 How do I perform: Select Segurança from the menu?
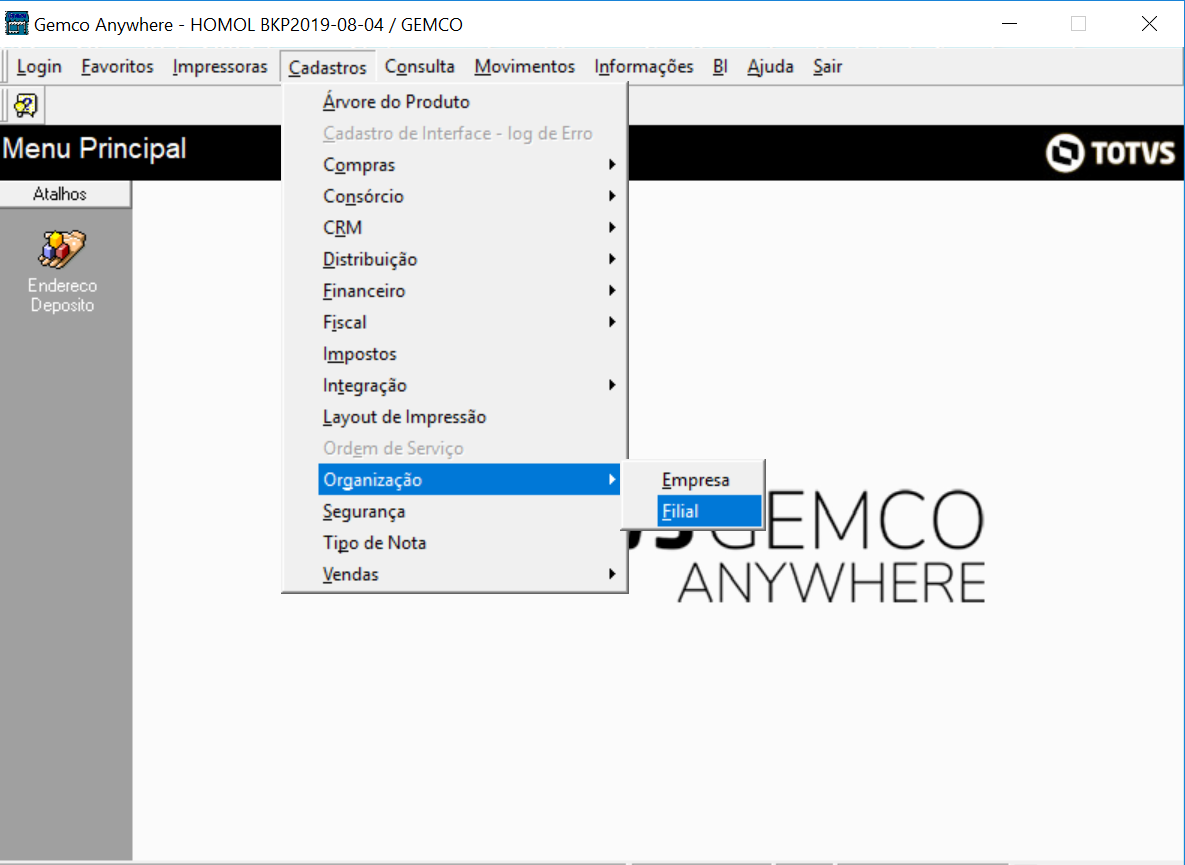tap(469, 511)
